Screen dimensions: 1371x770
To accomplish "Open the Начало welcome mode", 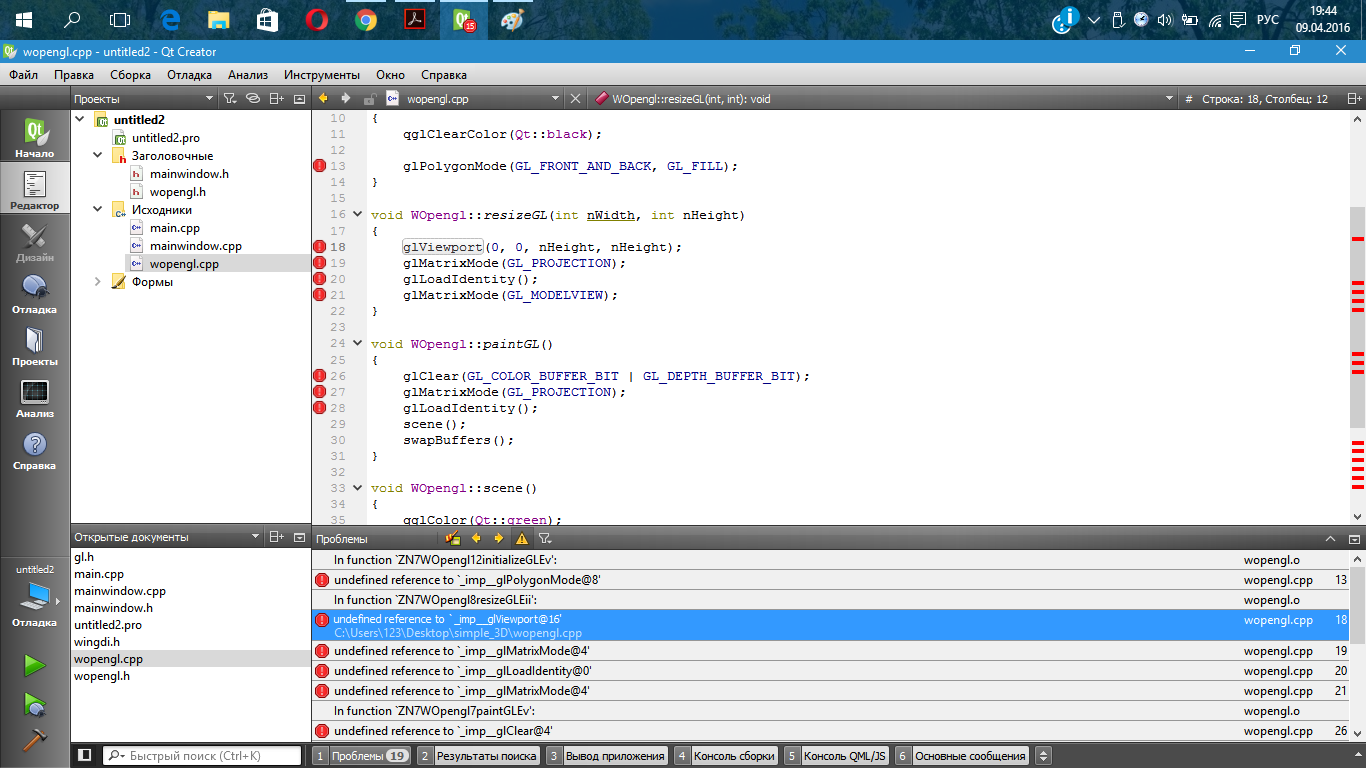I will [x=35, y=136].
